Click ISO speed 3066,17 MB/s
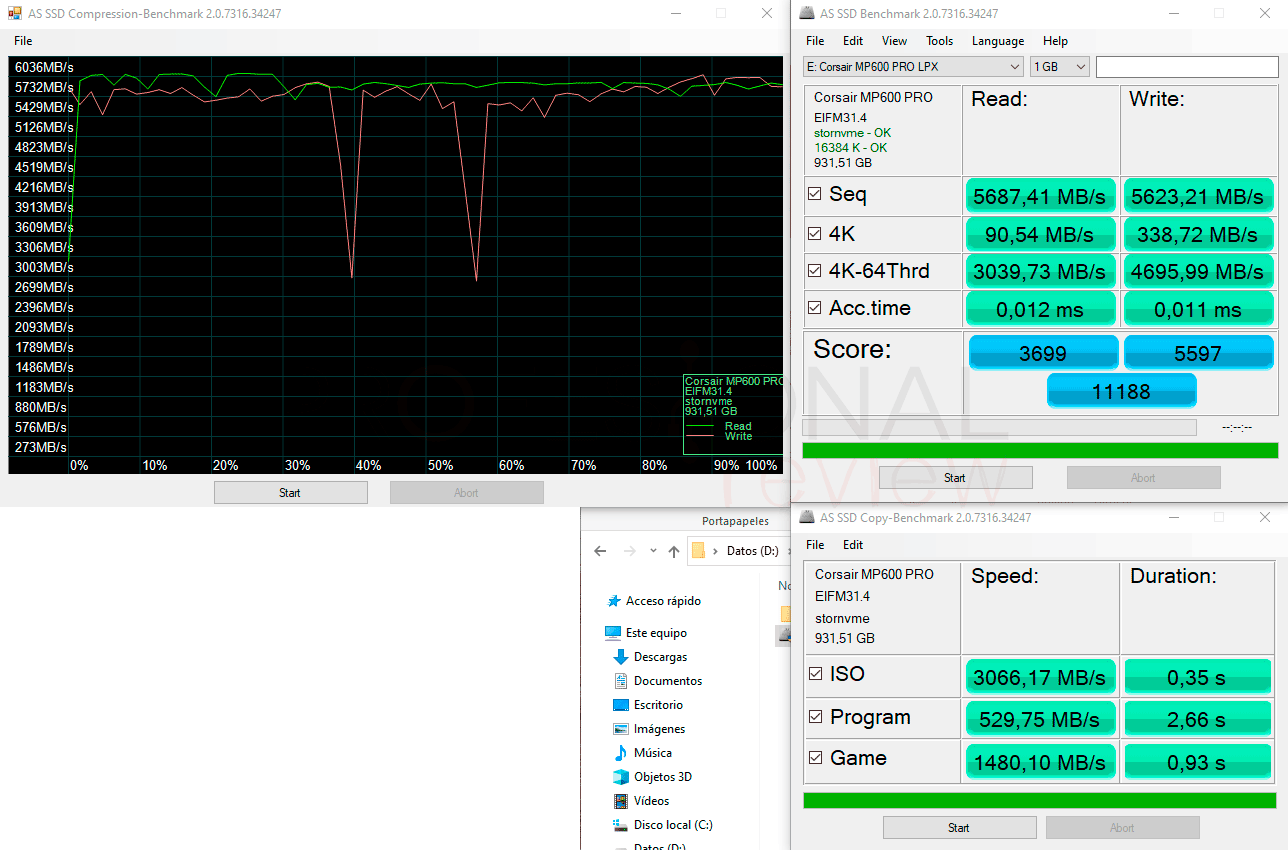1288x850 pixels. pyautogui.click(x=1040, y=677)
